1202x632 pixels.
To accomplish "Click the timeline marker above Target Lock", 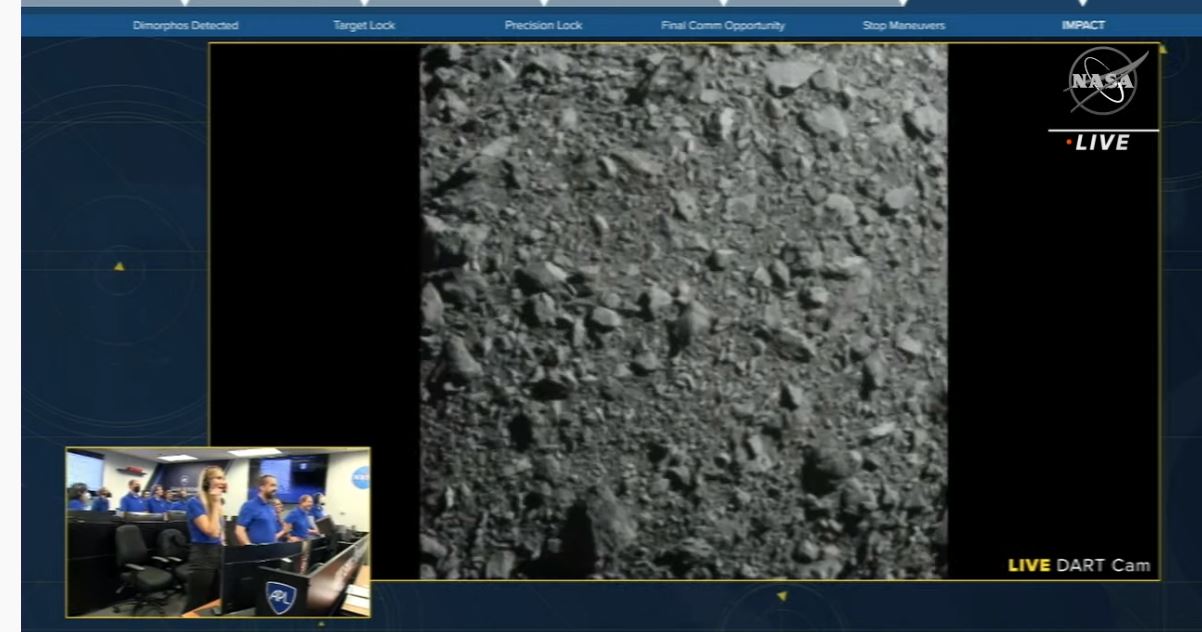I will (x=364, y=4).
